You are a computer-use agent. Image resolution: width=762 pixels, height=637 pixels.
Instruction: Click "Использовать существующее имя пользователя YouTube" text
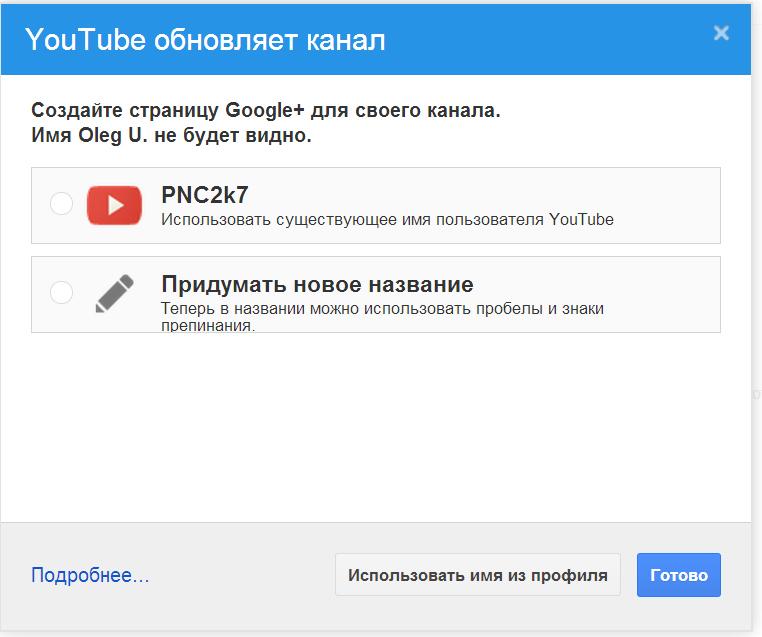[x=387, y=220]
